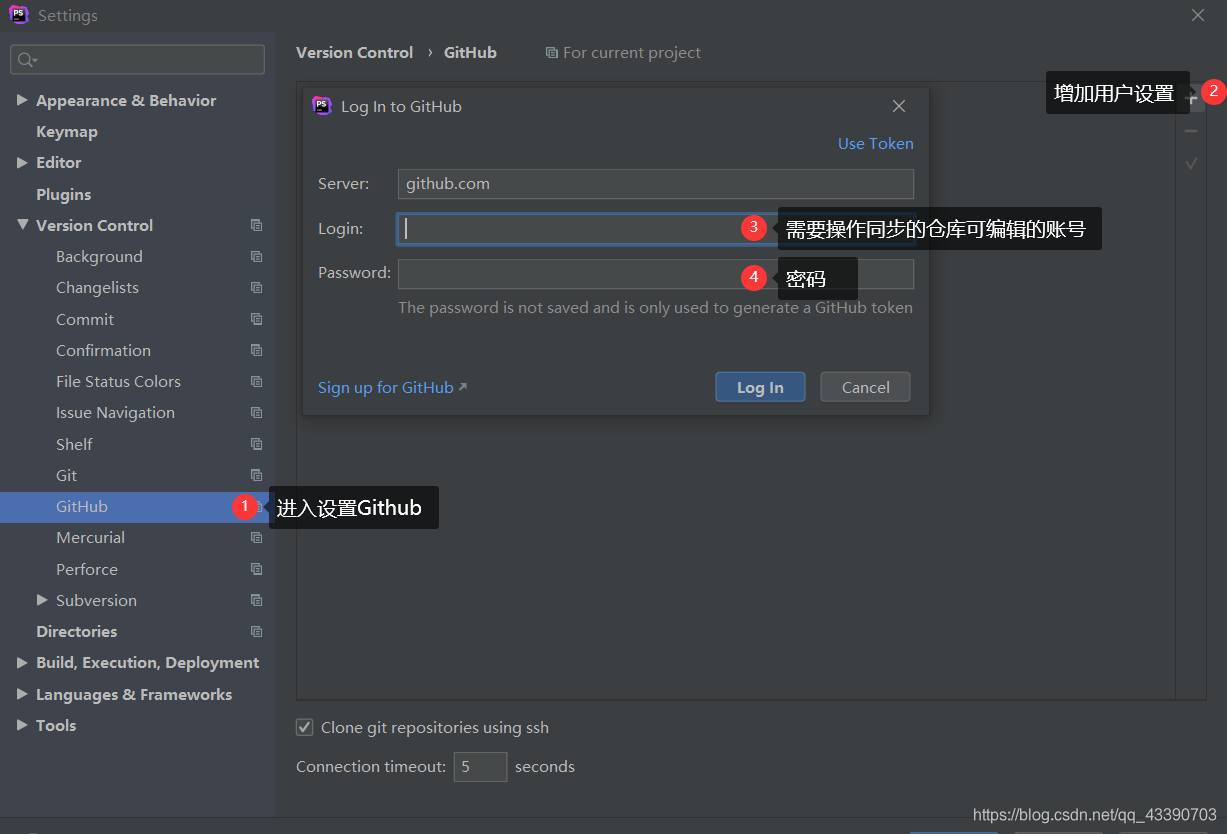Click the project-level icon beside Changelists
This screenshot has height=834, width=1227.
(x=256, y=288)
